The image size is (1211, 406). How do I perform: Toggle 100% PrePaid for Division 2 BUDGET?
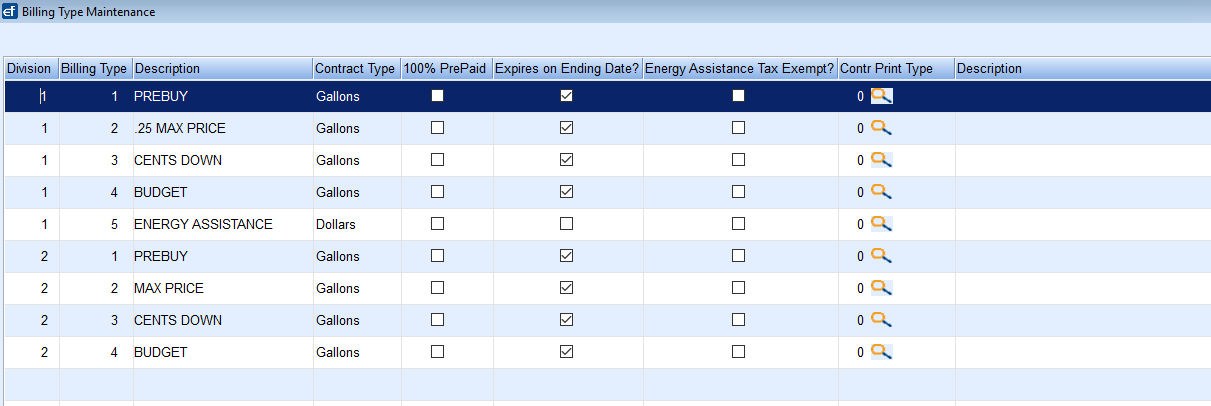[437, 352]
